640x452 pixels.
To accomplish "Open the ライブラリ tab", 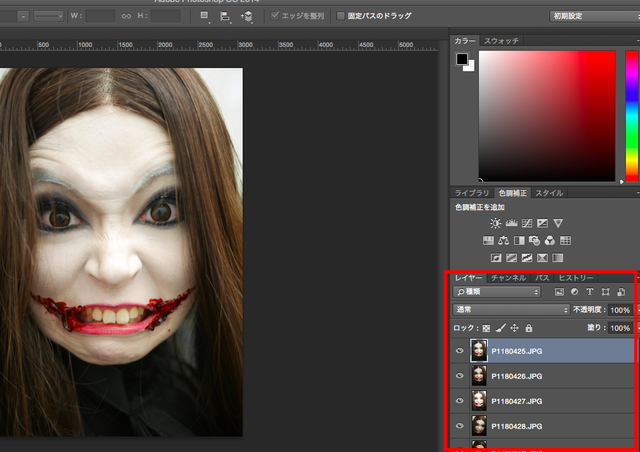I will pyautogui.click(x=472, y=193).
